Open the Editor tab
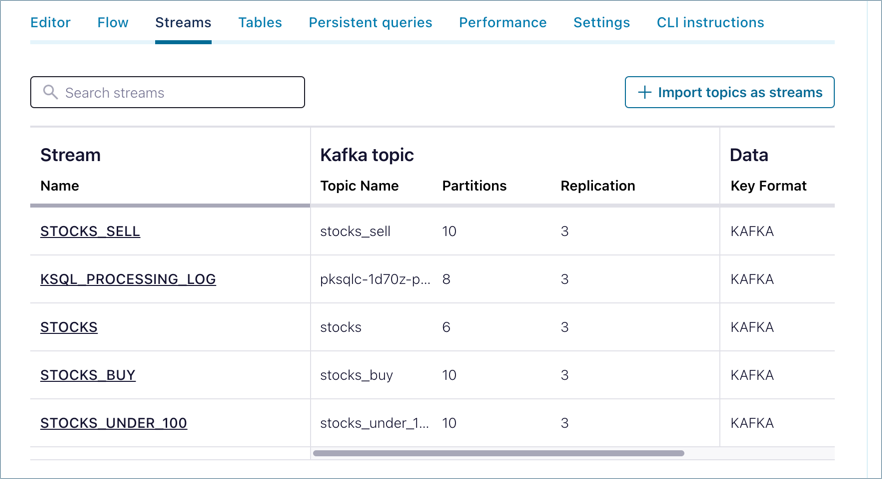This screenshot has width=882, height=479. click(50, 22)
